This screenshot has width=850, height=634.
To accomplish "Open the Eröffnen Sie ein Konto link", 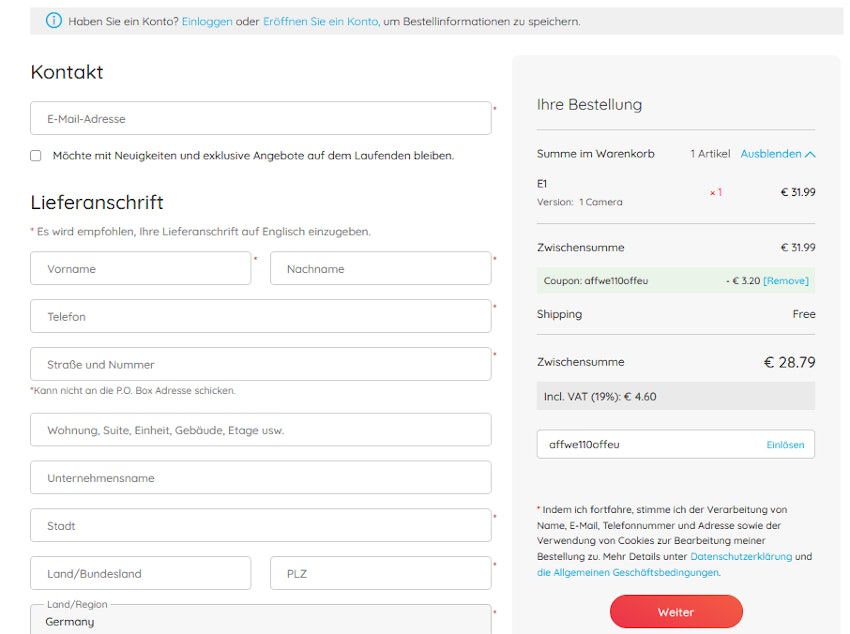I will [320, 21].
